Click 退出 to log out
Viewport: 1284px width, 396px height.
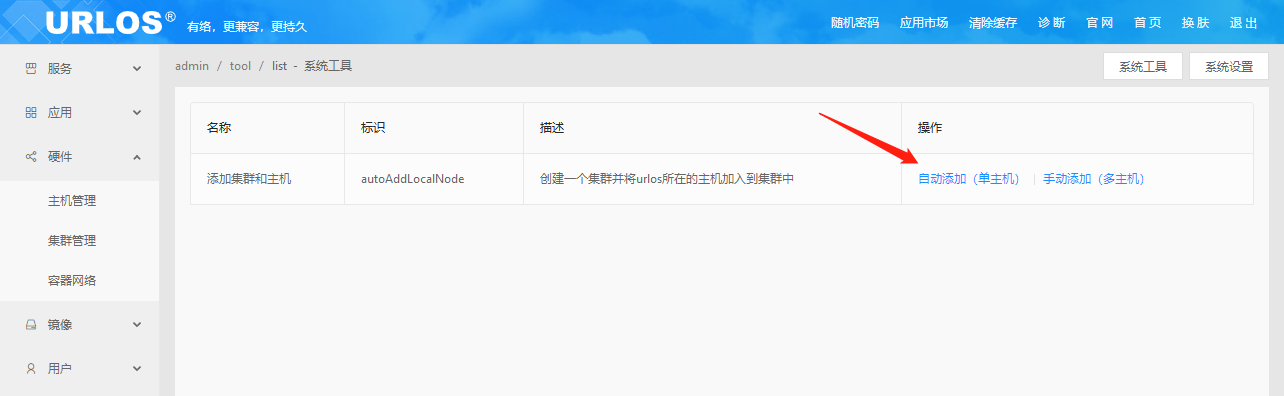click(x=1243, y=23)
